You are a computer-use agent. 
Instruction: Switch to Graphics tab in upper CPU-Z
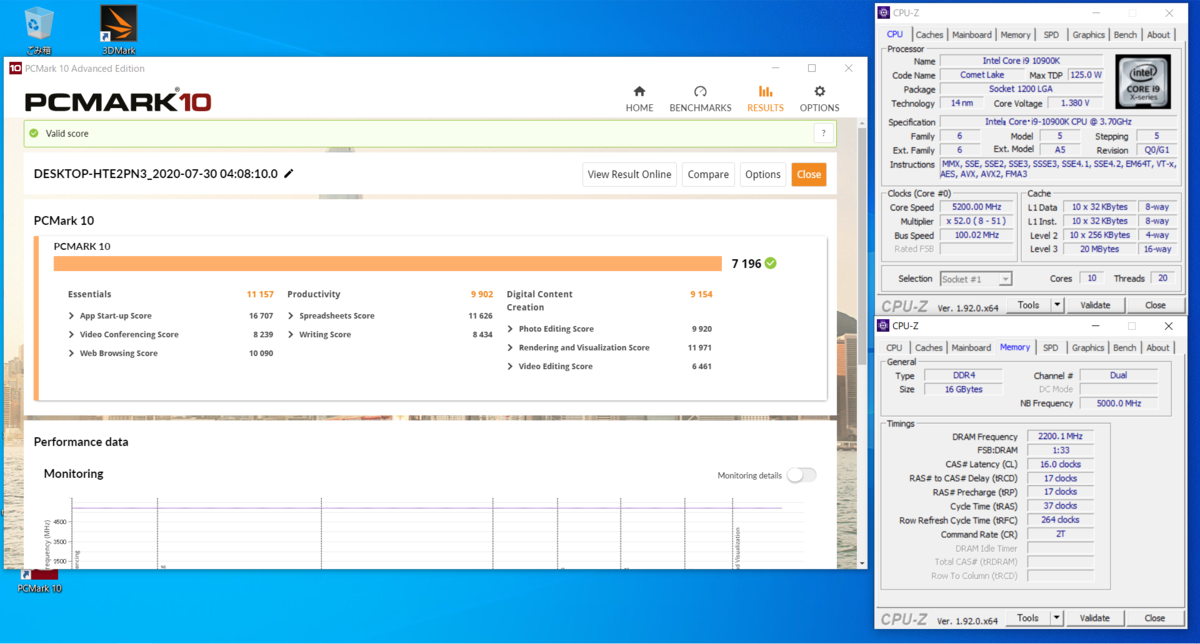click(x=1088, y=35)
